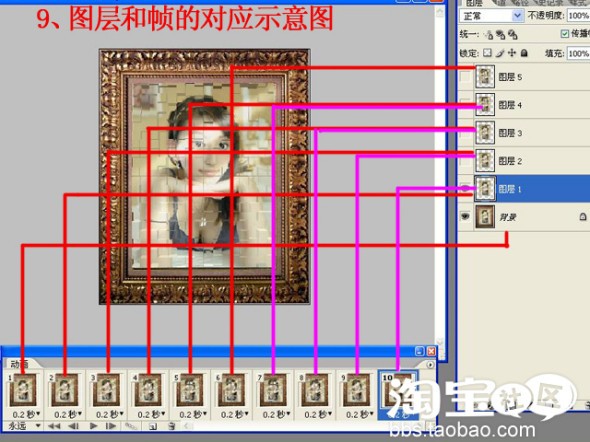Open frame 1 delay 0.2 秒 dropdown
The height and width of the screenshot is (442, 590).
pyautogui.click(x=26, y=414)
